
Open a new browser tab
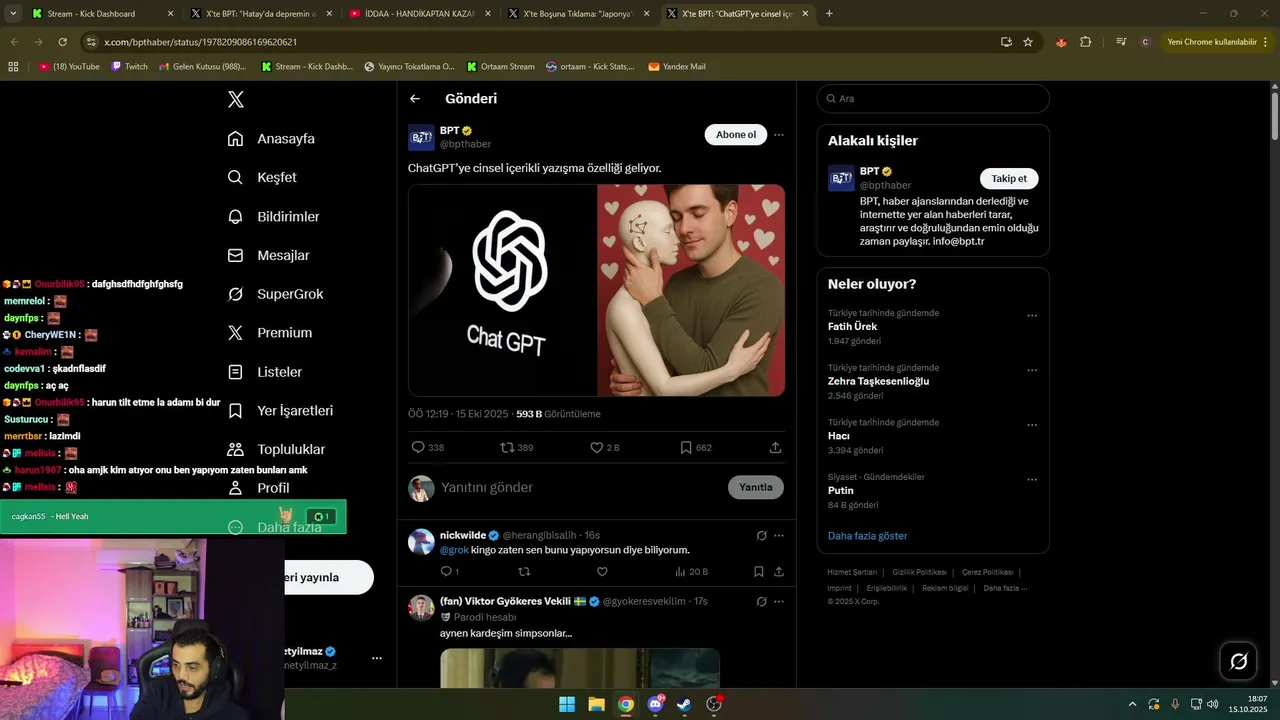click(829, 14)
